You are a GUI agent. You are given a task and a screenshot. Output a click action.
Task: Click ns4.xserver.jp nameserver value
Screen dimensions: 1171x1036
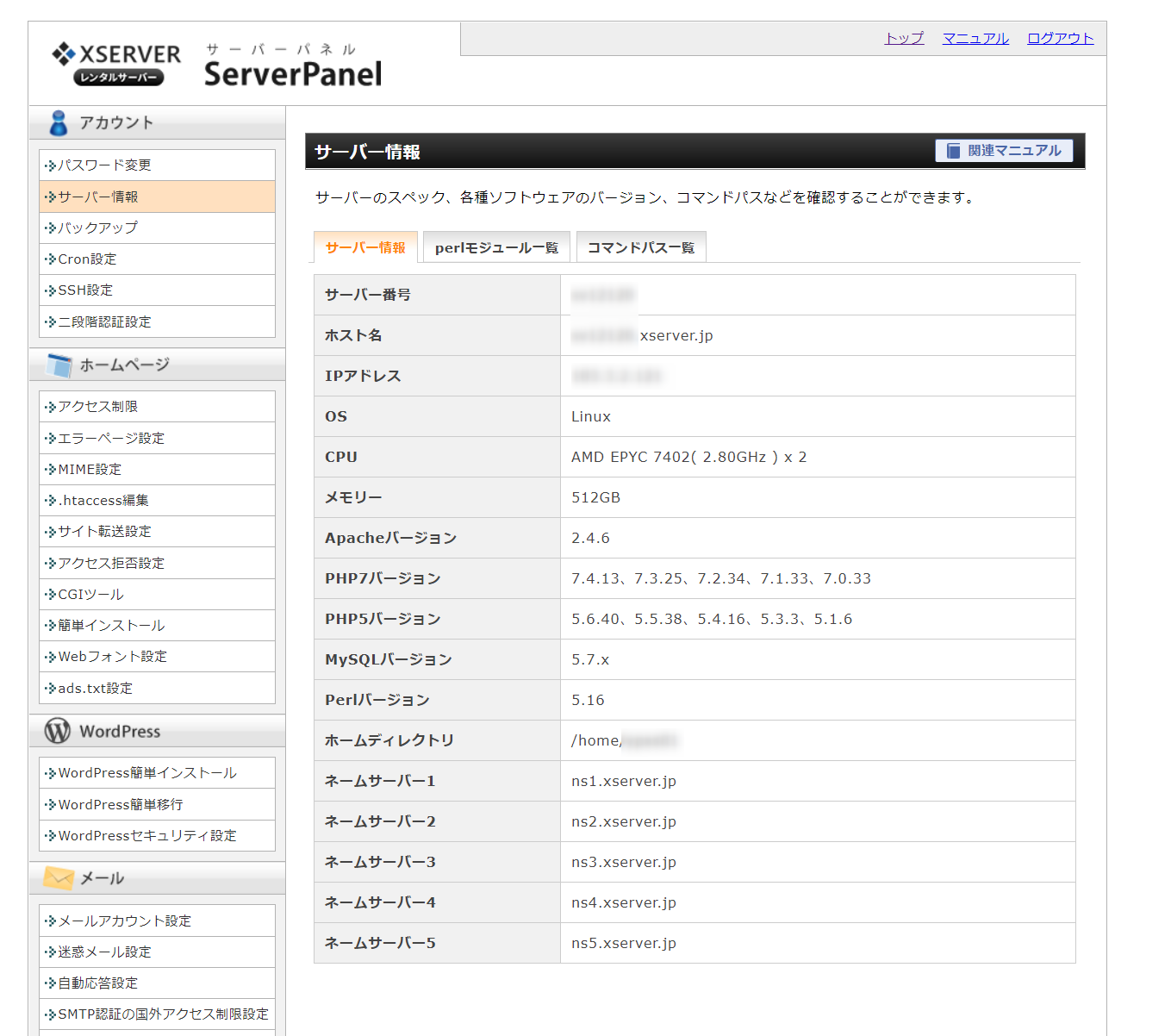pos(624,902)
